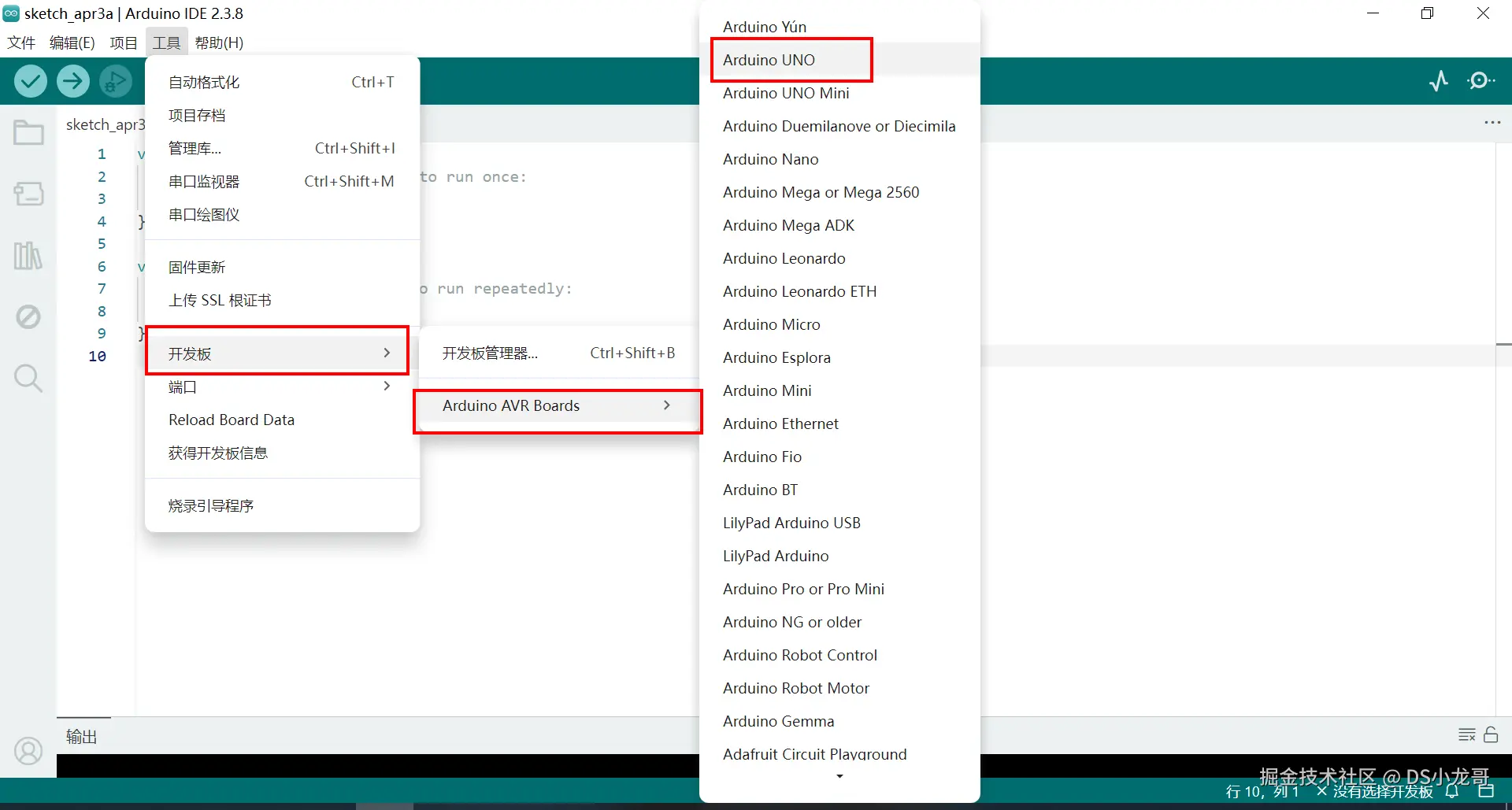Toggle the output lock scroll icon
Screen dimensions: 1512x810
(x=1491, y=734)
